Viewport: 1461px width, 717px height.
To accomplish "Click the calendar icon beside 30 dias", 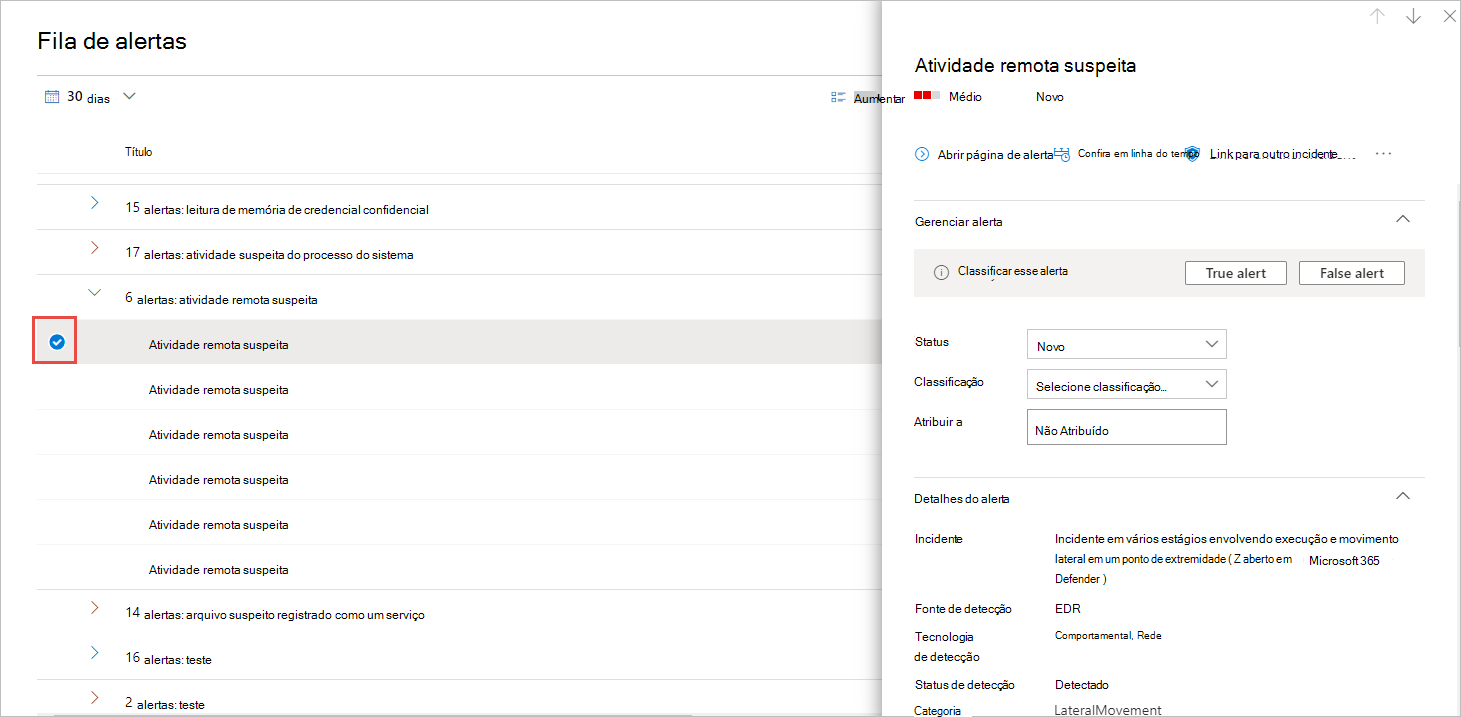I will coord(52,97).
